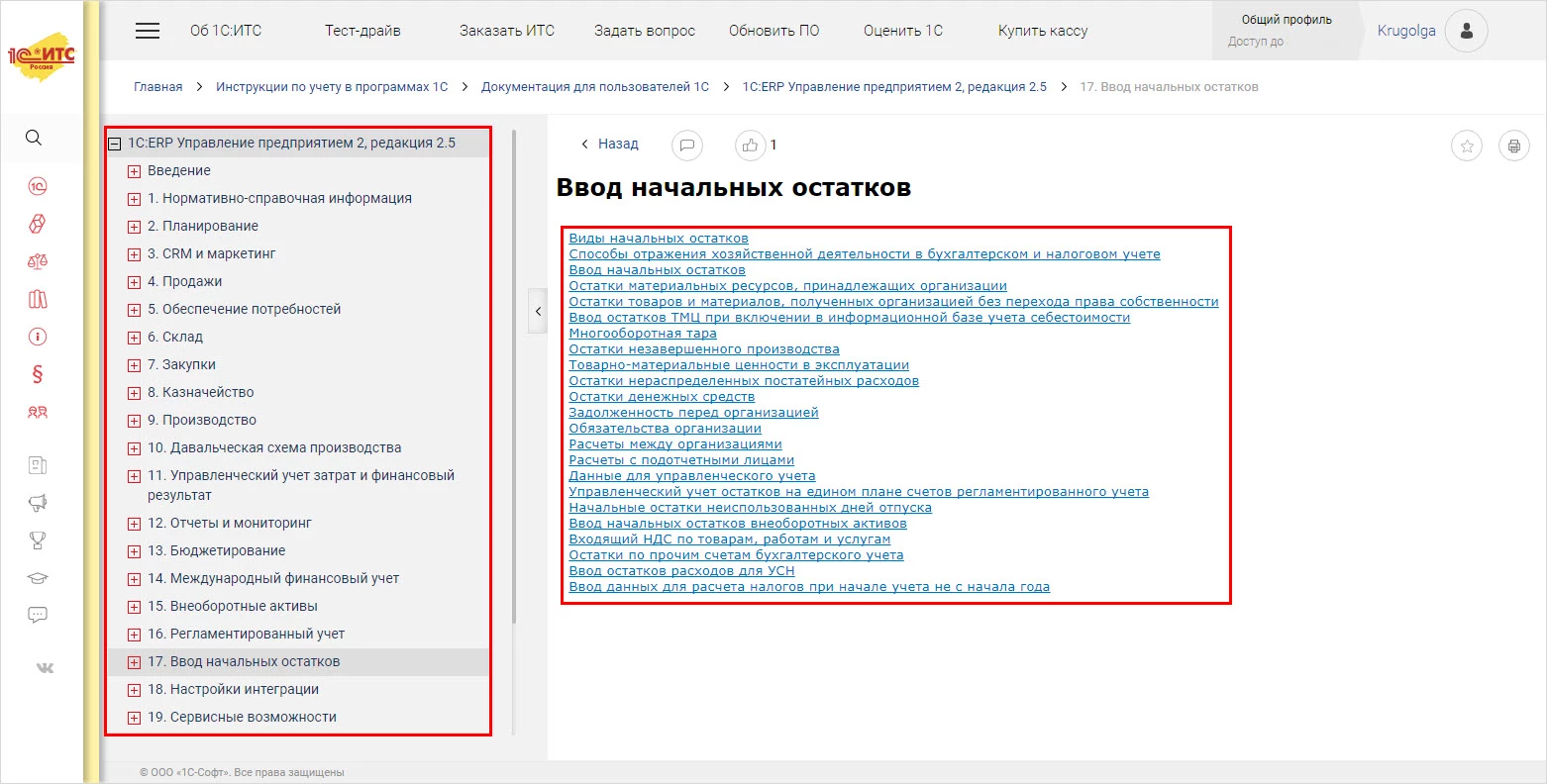Collapse the left tree panel arrow

click(x=538, y=311)
